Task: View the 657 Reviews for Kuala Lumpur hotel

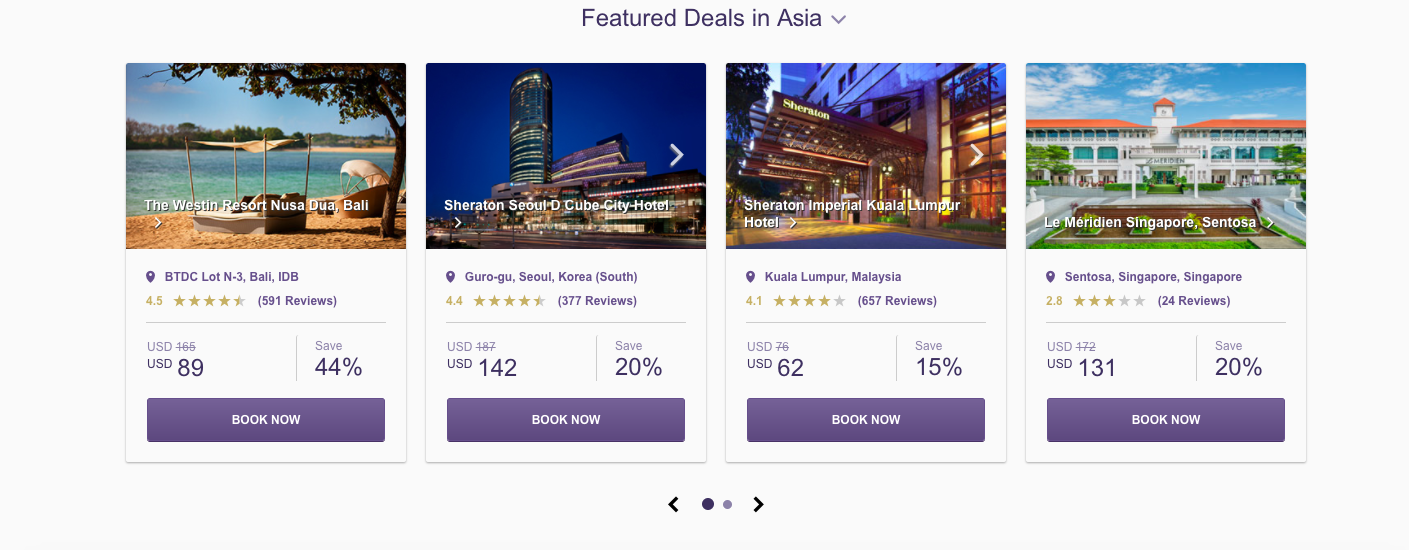Action: (897, 301)
